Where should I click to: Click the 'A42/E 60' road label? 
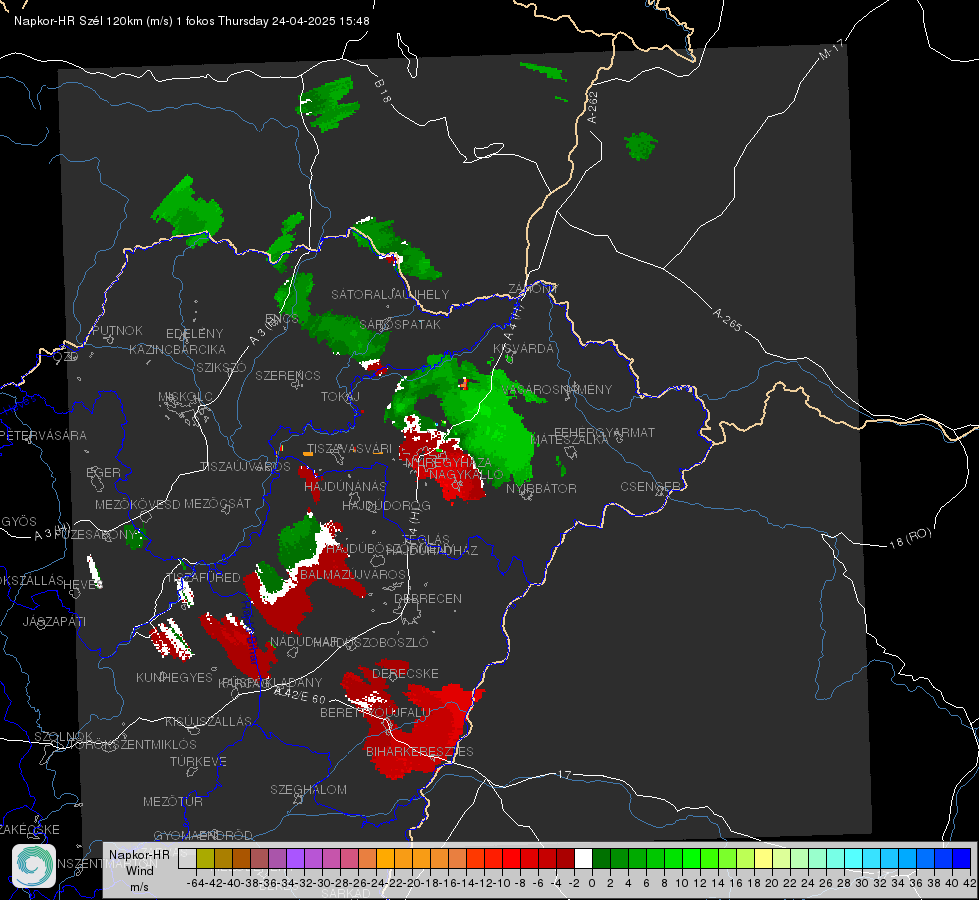tap(300, 695)
